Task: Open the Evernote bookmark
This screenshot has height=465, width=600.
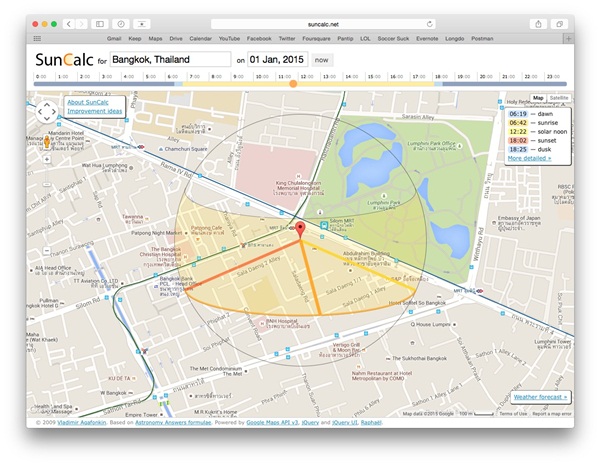Action: tap(427, 39)
